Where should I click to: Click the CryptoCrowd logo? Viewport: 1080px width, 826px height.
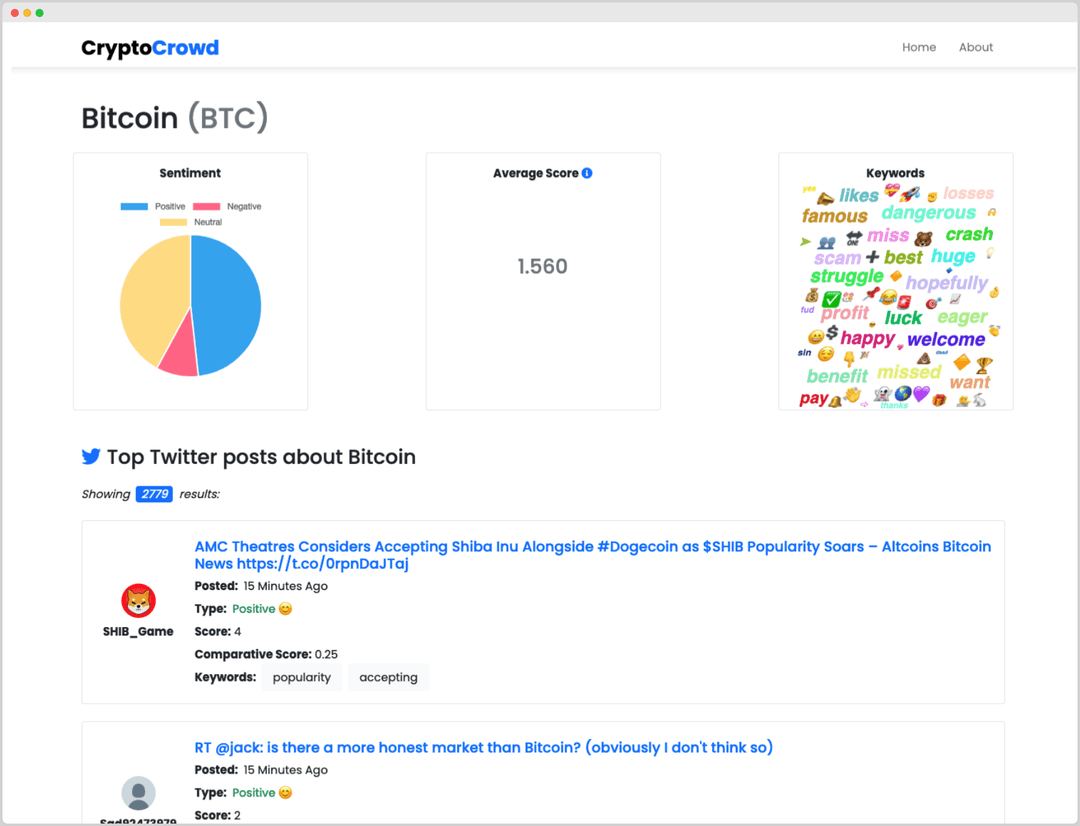(x=150, y=47)
